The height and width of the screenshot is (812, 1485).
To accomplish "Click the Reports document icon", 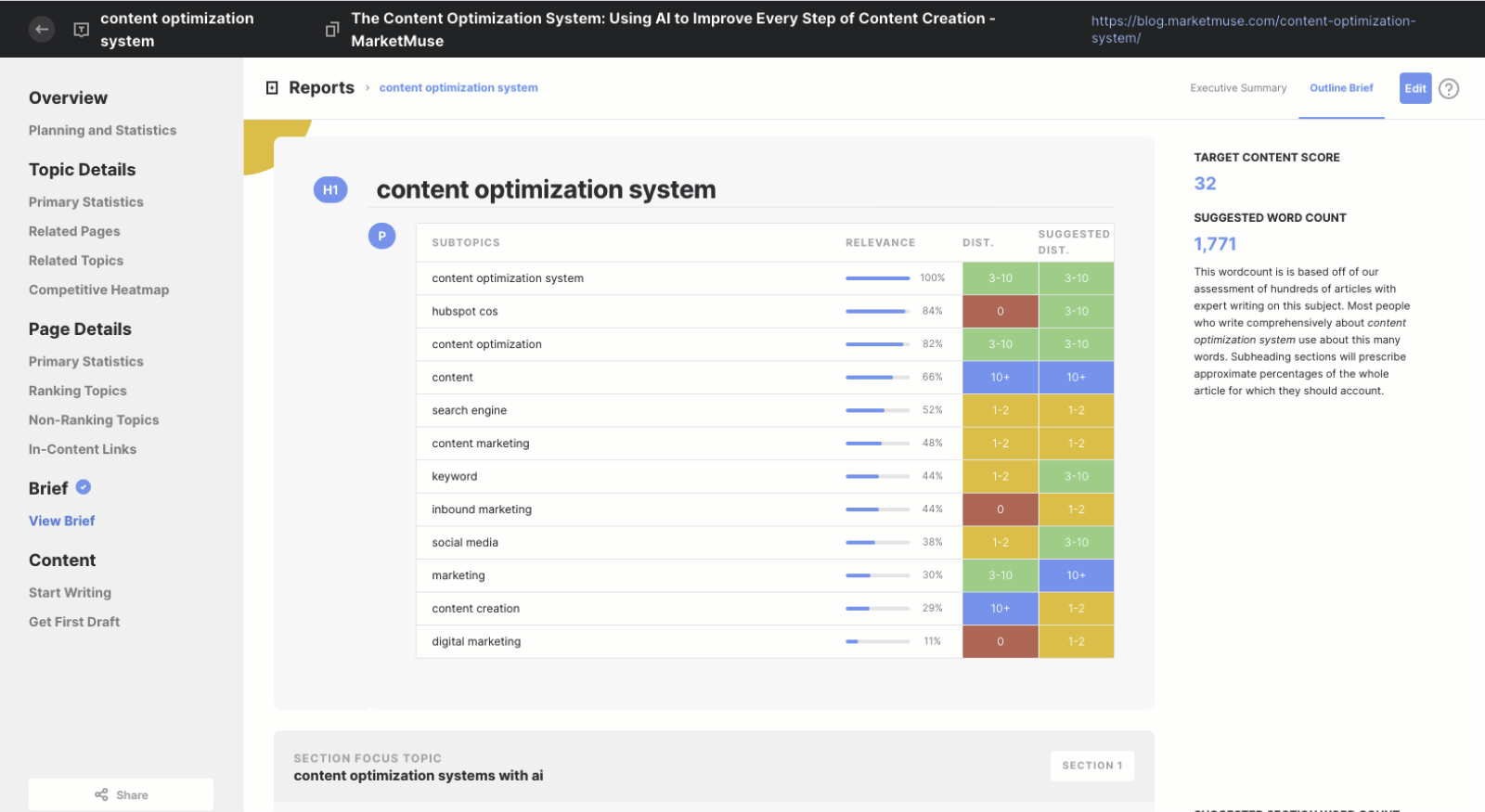I will point(272,87).
